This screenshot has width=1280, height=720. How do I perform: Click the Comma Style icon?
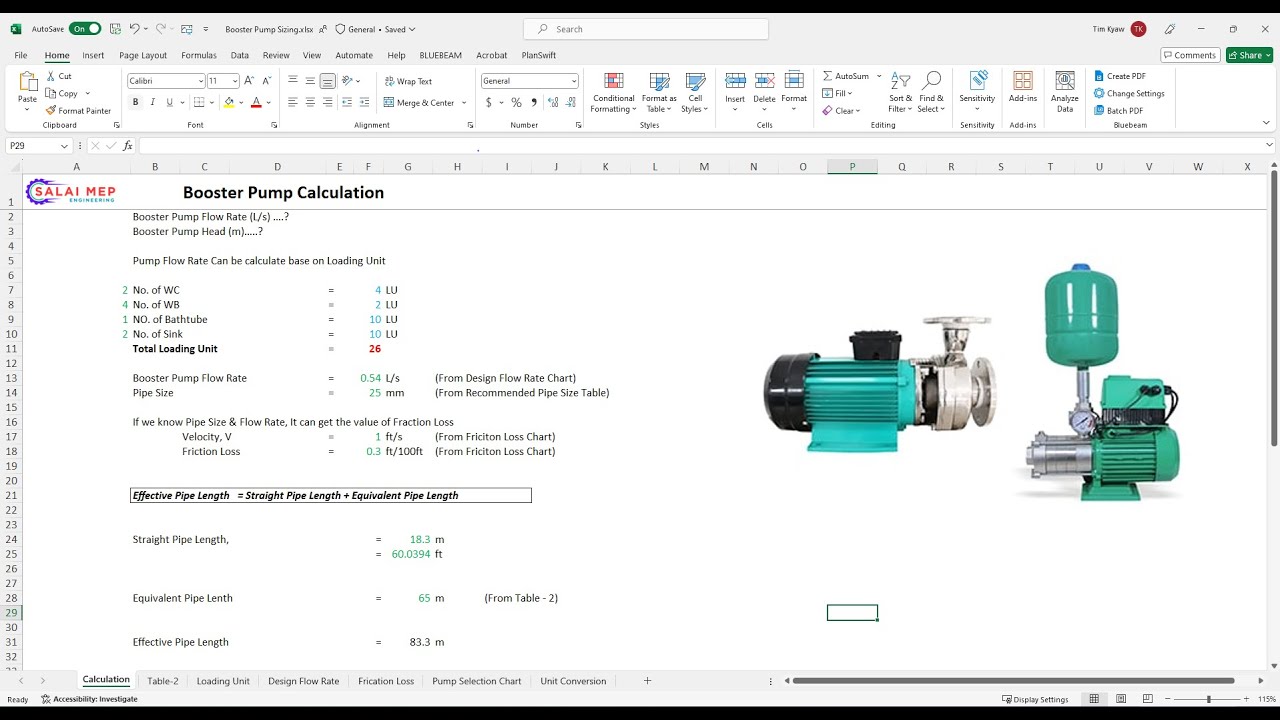point(534,102)
